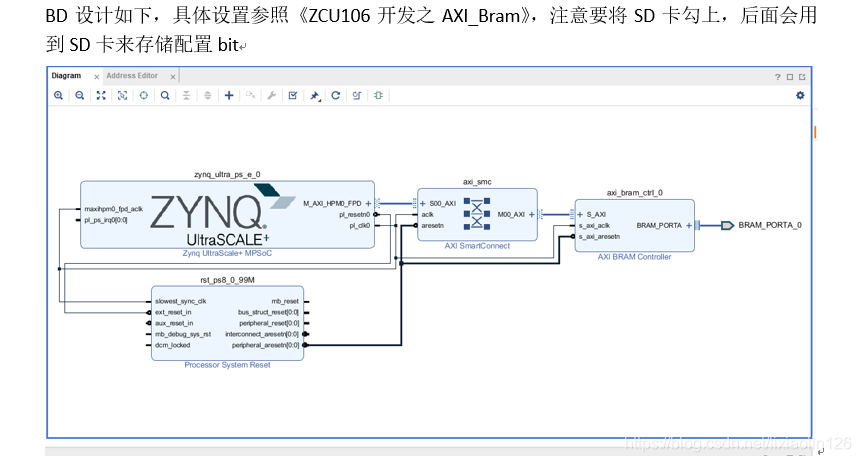Expand the S_AXI interface plus
The width and height of the screenshot is (861, 462).
click(580, 214)
